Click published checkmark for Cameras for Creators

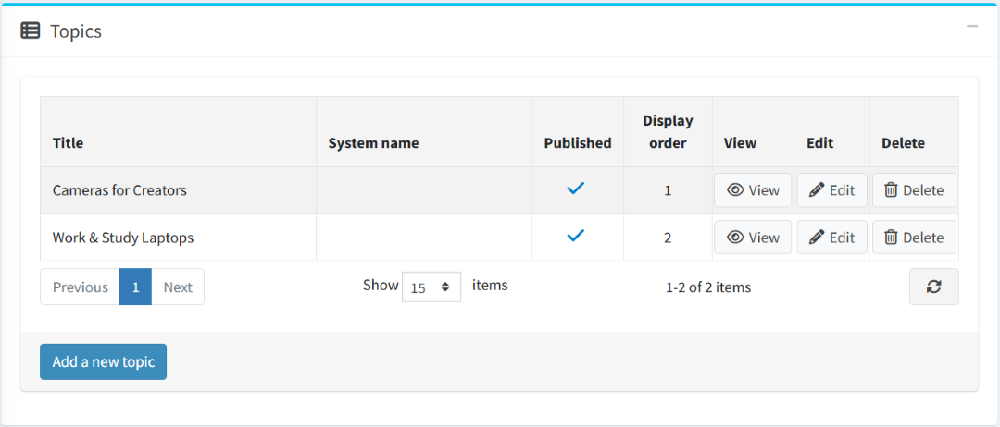point(576,189)
